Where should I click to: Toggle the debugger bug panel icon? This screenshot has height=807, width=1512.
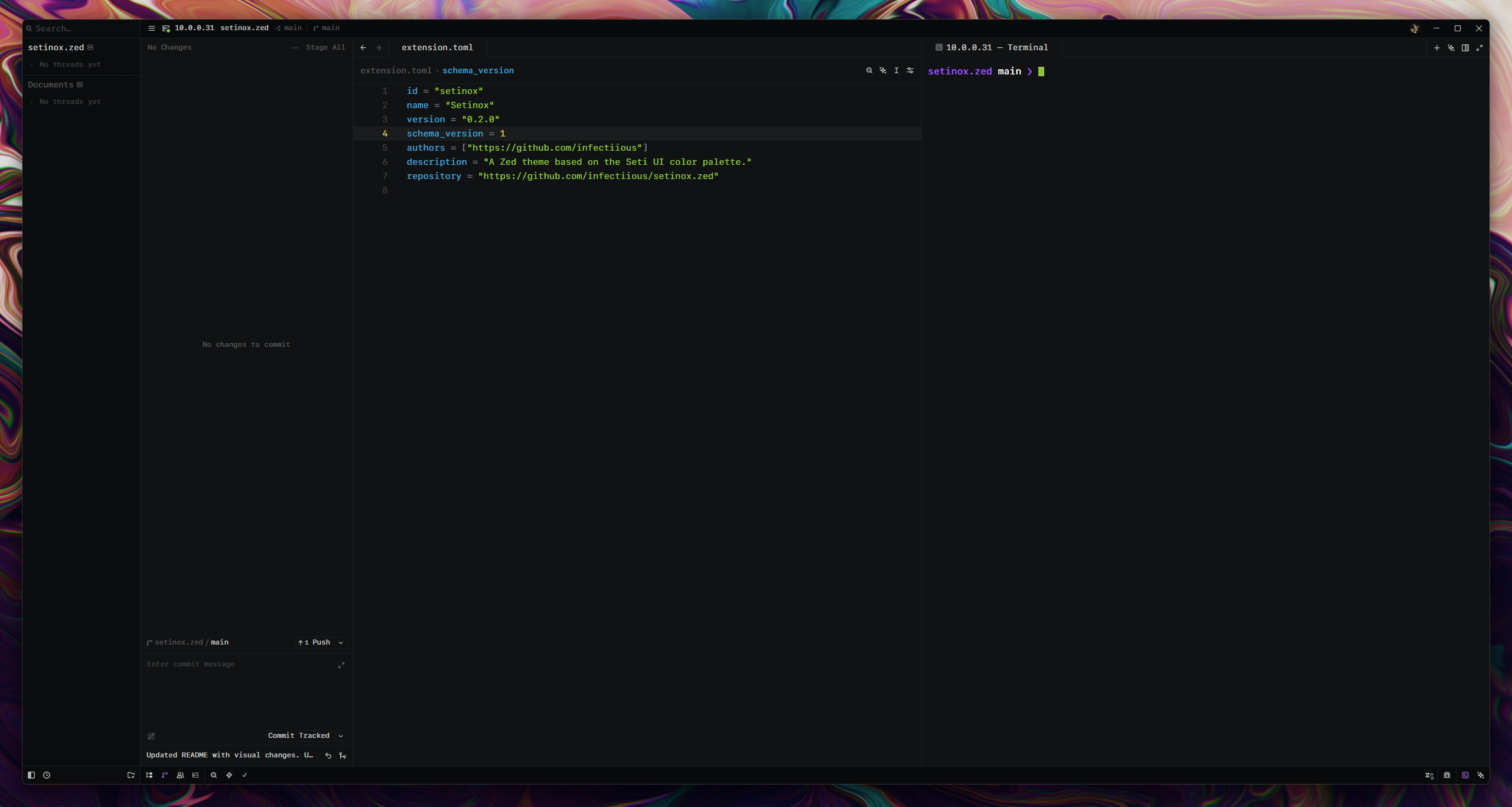pos(1447,775)
